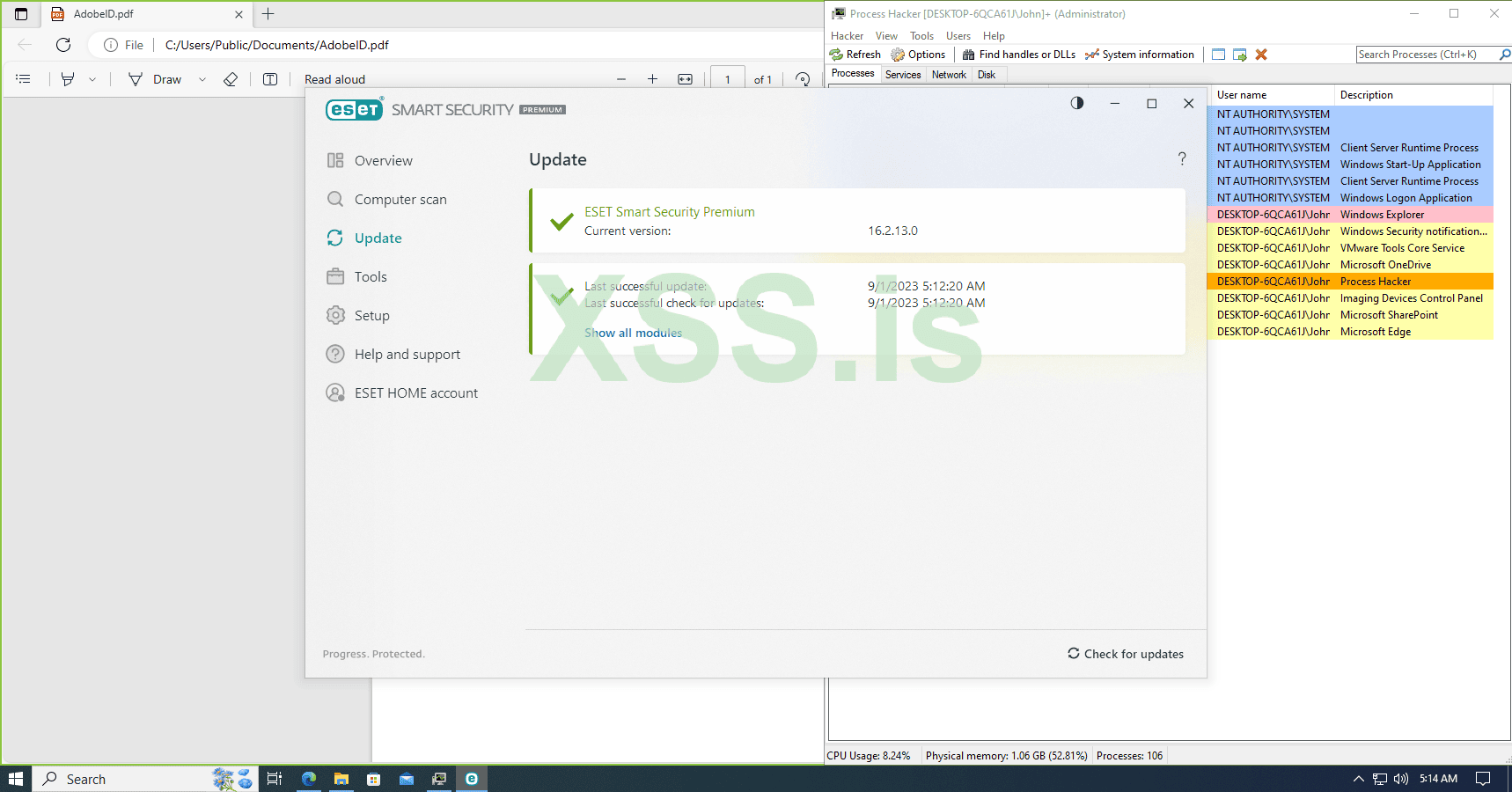Open the Hacker menu
Image resolution: width=1512 pixels, height=792 pixels.
(x=846, y=35)
